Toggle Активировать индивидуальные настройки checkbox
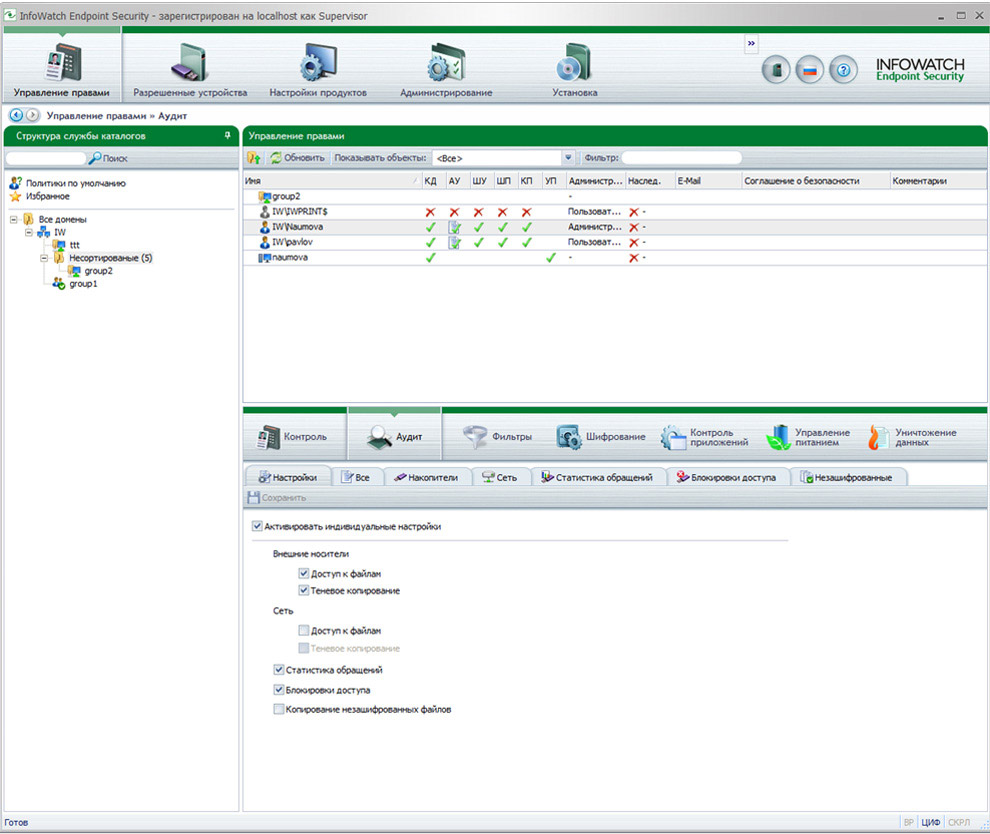990x834 pixels. 257,526
